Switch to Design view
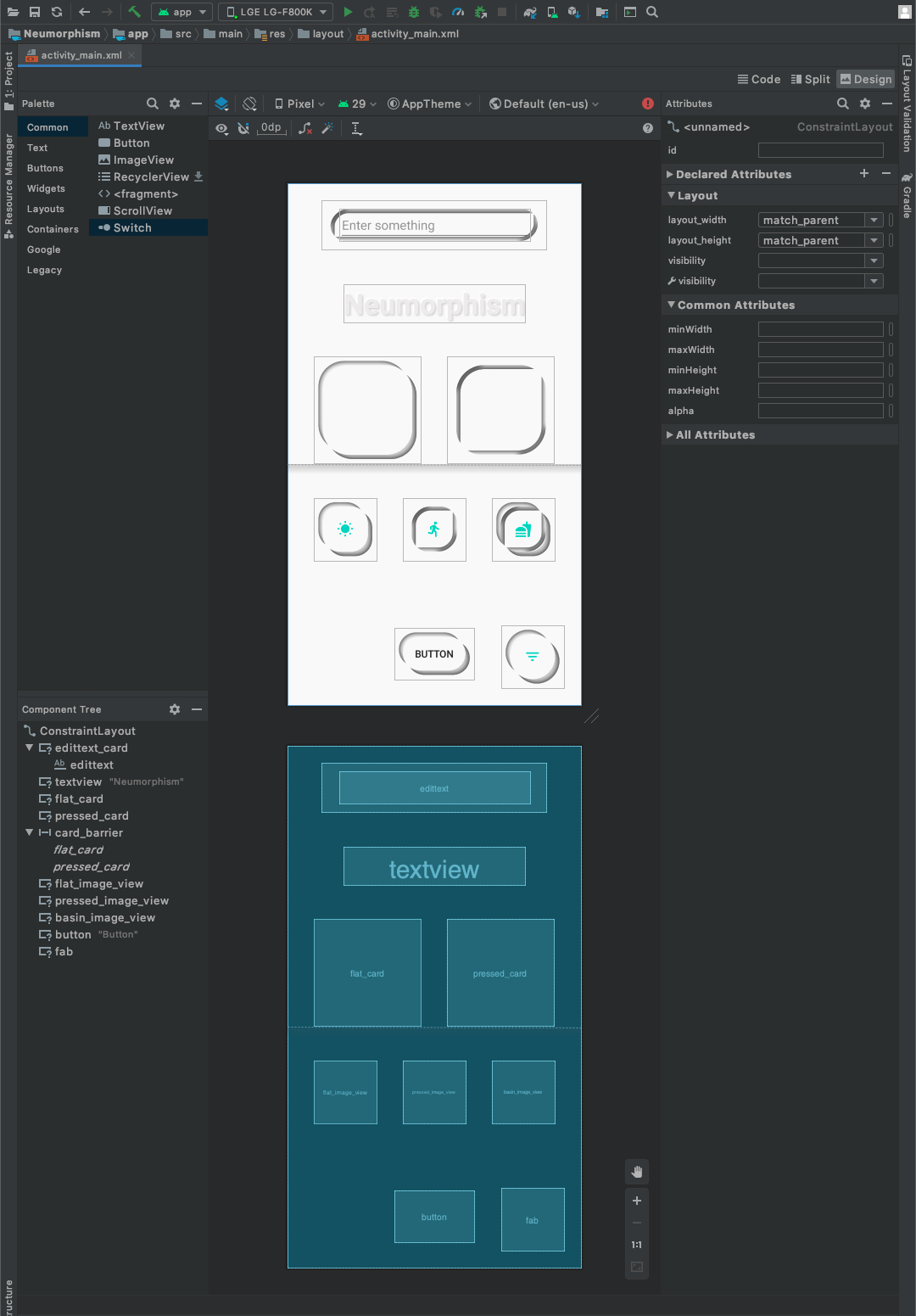The height and width of the screenshot is (1316, 916). coord(866,79)
